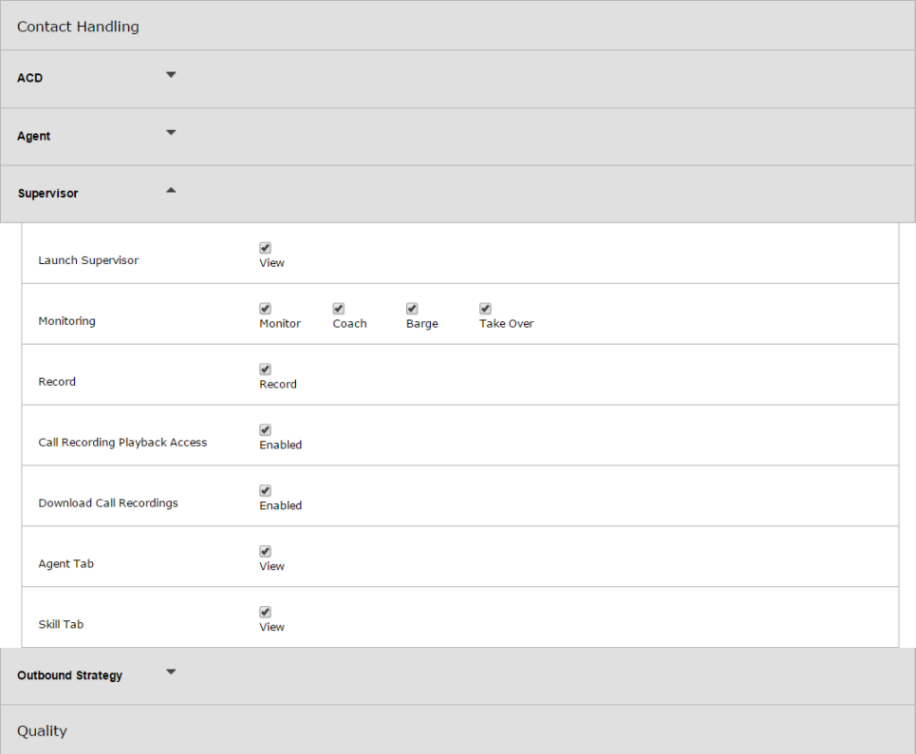
Task: Collapse the Supervisor section arrow
Action: (x=171, y=190)
